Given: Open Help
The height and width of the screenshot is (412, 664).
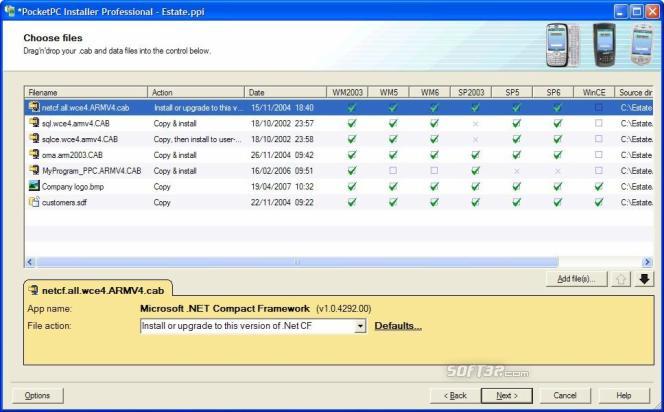Looking at the screenshot, I should (x=624, y=395).
